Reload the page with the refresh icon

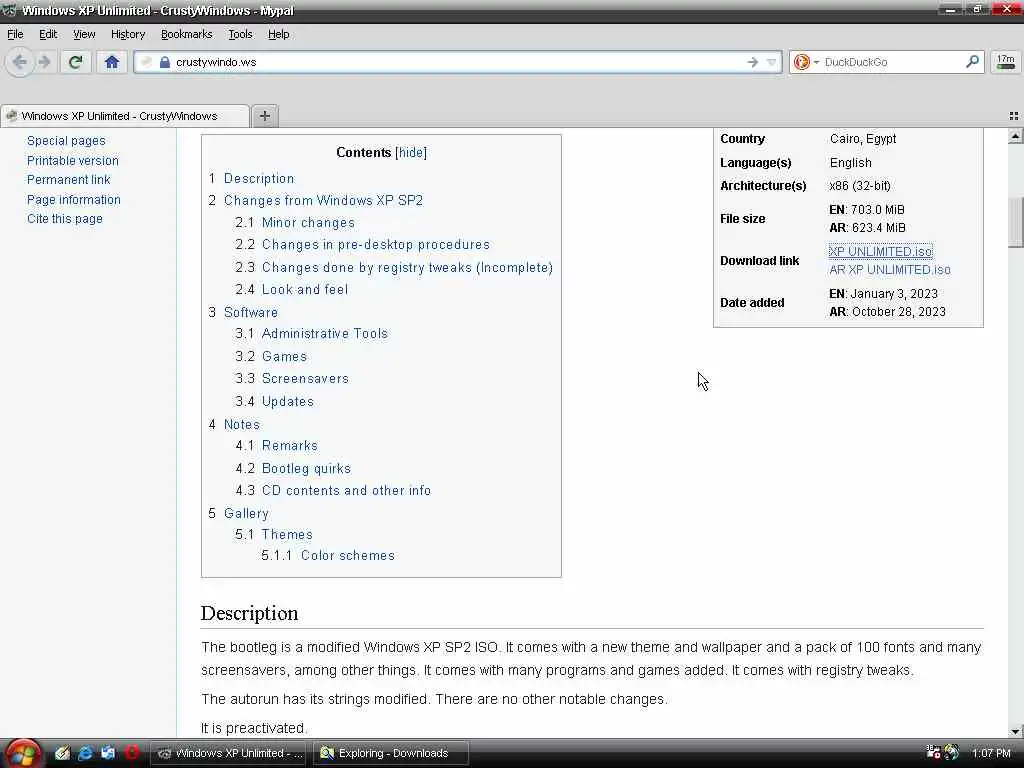click(76, 62)
